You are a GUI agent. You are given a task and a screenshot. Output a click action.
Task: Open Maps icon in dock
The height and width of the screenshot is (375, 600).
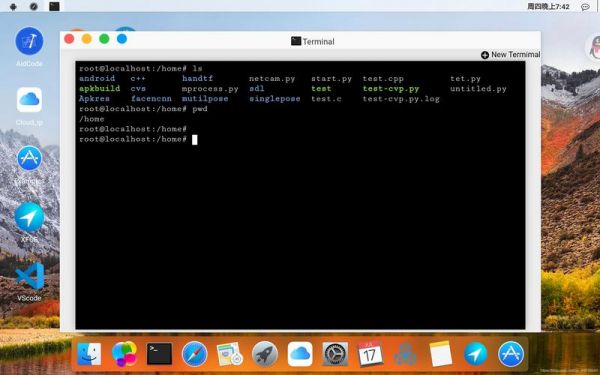pos(230,354)
